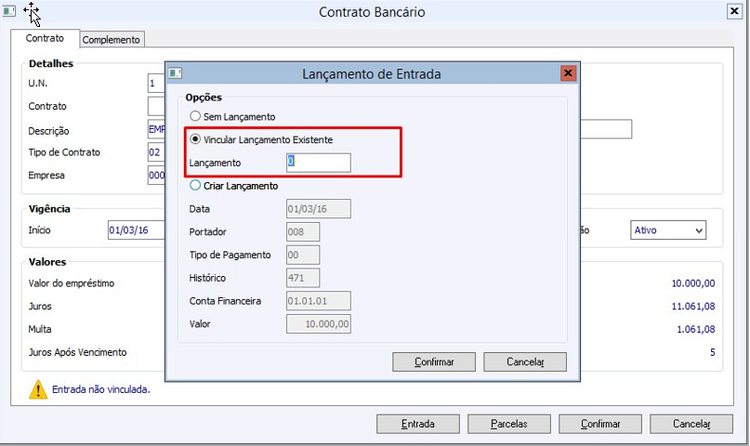Image resolution: width=750 pixels, height=446 pixels.
Task: Close the Lançamento de Entrada dialog
Action: tap(568, 73)
